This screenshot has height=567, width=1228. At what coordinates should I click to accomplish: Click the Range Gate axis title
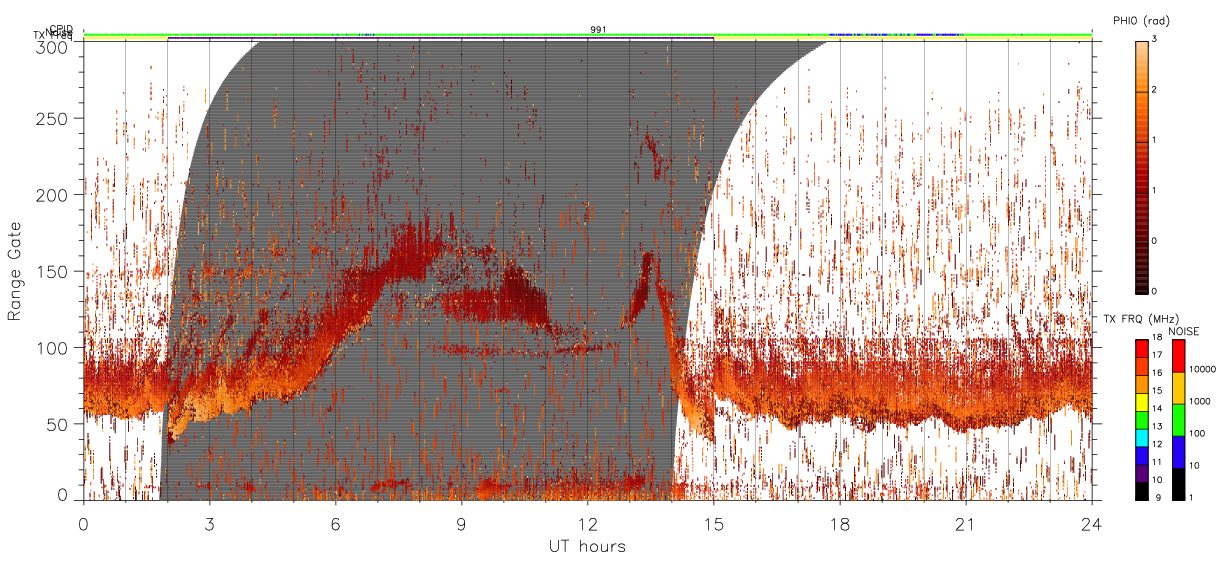click(15, 272)
